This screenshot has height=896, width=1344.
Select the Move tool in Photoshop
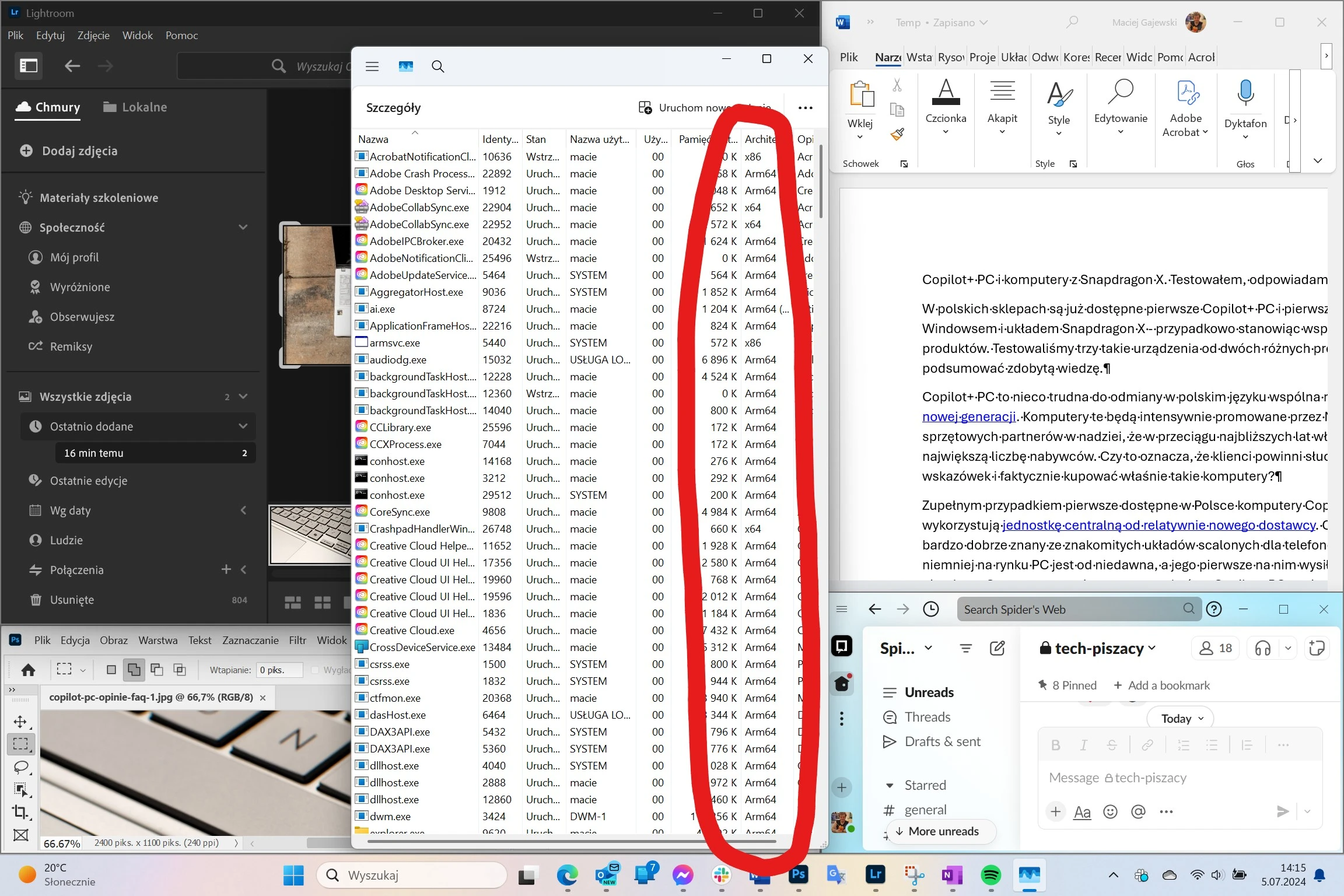coord(20,722)
